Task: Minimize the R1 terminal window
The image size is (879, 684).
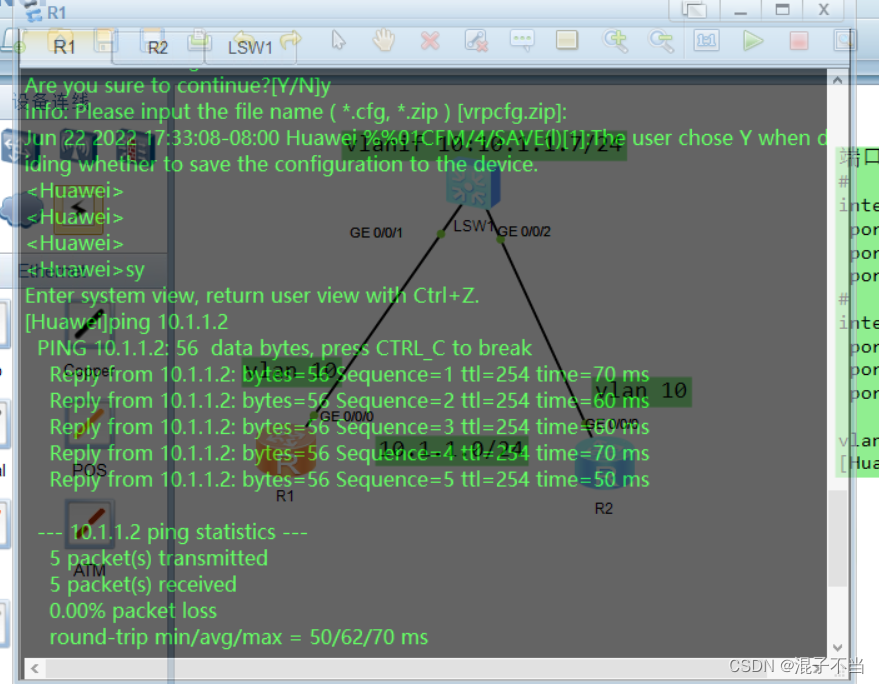Action: coord(741,10)
